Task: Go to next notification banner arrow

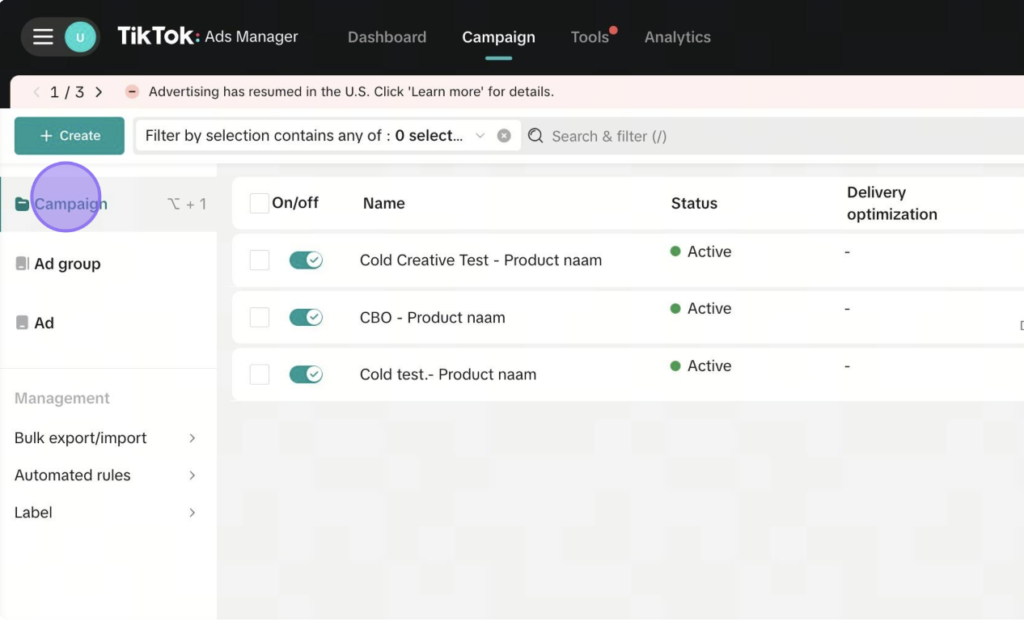Action: coord(99,92)
